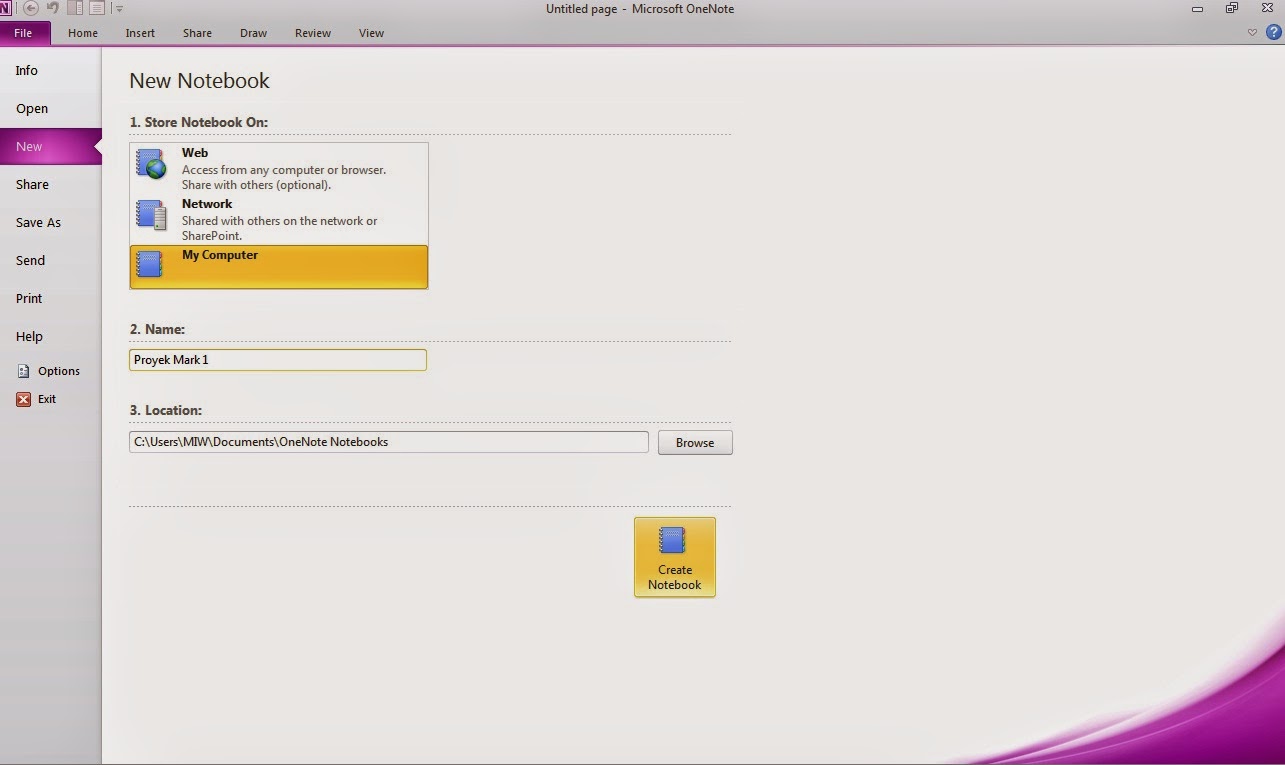Minimize the OneNote window
This screenshot has height=765, width=1285.
click(1197, 8)
